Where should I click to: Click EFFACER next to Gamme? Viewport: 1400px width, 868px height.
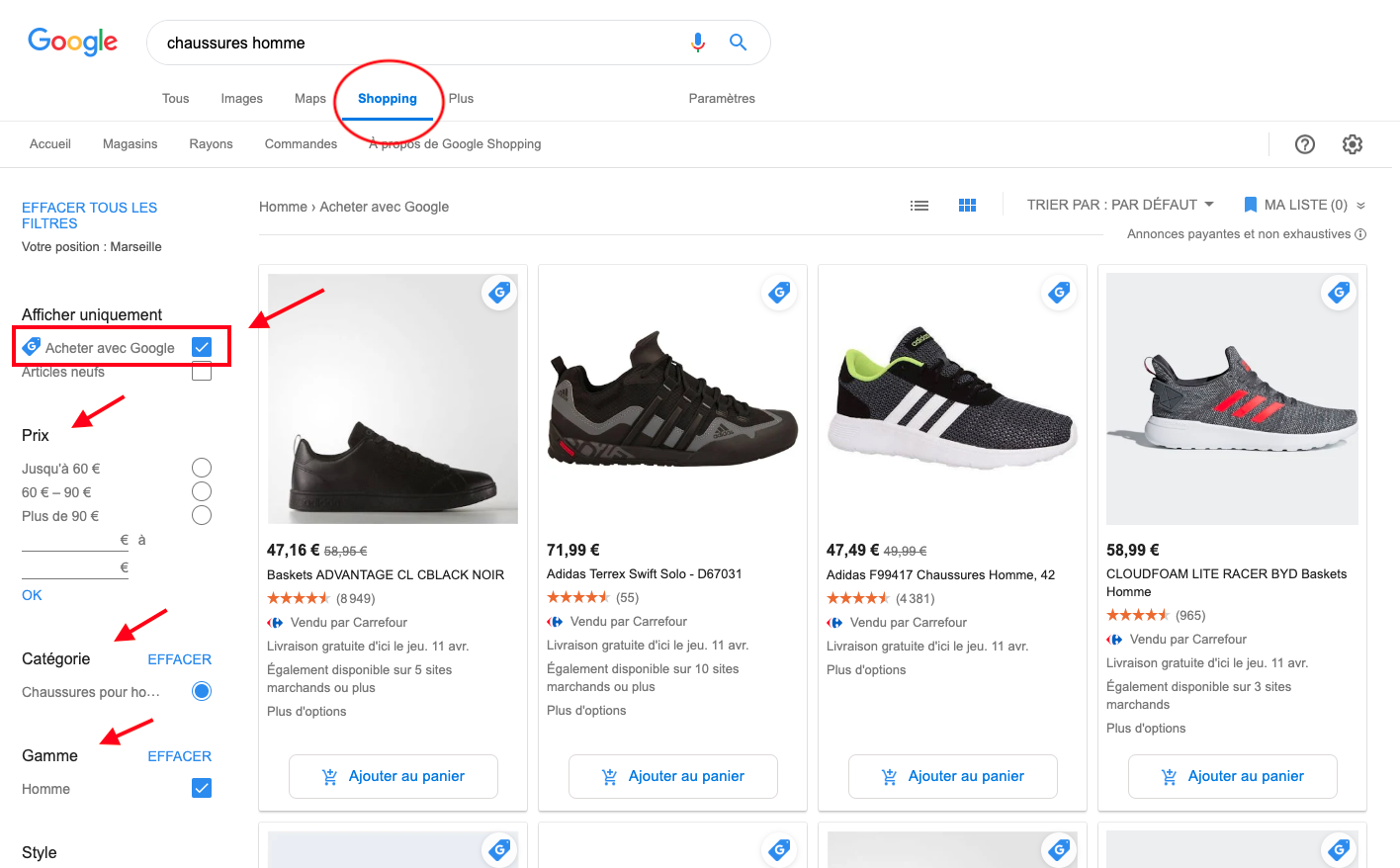[x=179, y=756]
